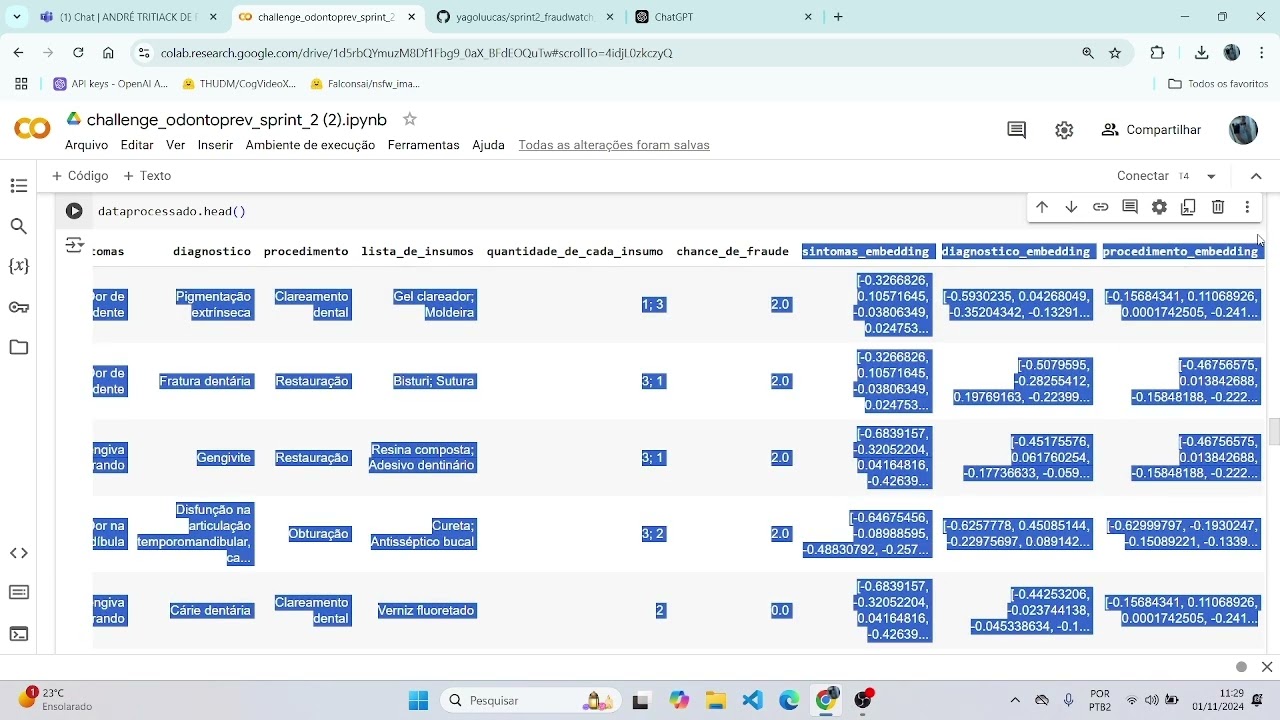This screenshot has width=1280, height=720.
Task: Add a comment to the cell
Action: tap(1130, 207)
